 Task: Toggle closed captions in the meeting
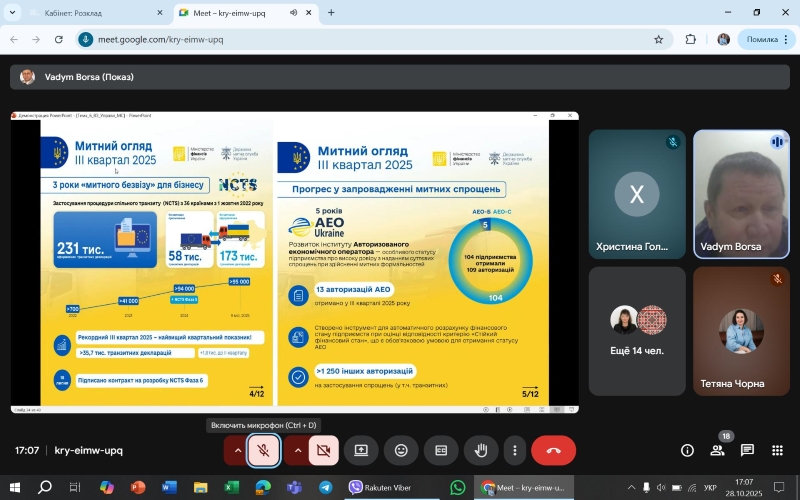coord(440,450)
